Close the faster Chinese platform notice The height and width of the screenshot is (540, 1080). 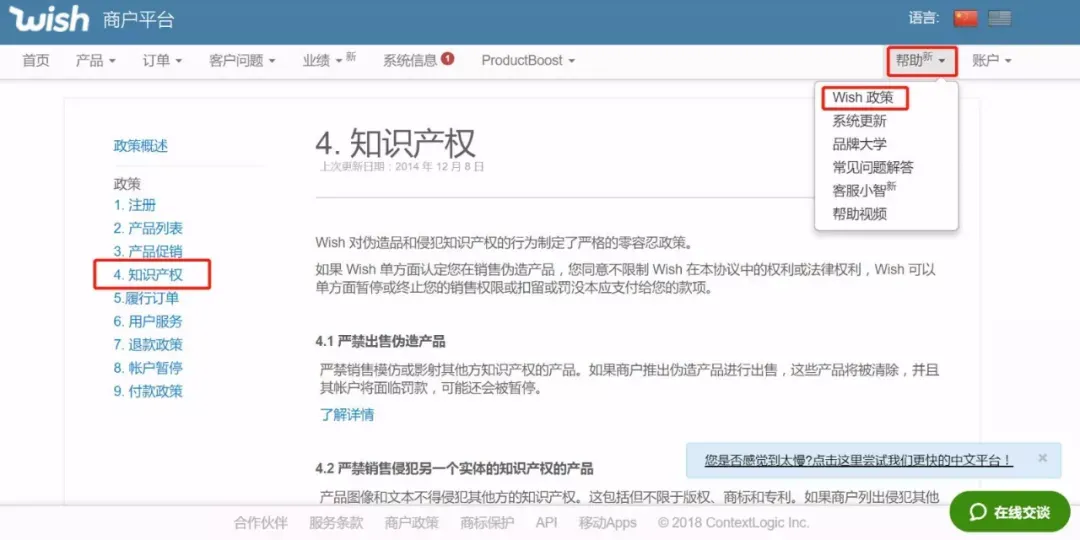click(1042, 457)
